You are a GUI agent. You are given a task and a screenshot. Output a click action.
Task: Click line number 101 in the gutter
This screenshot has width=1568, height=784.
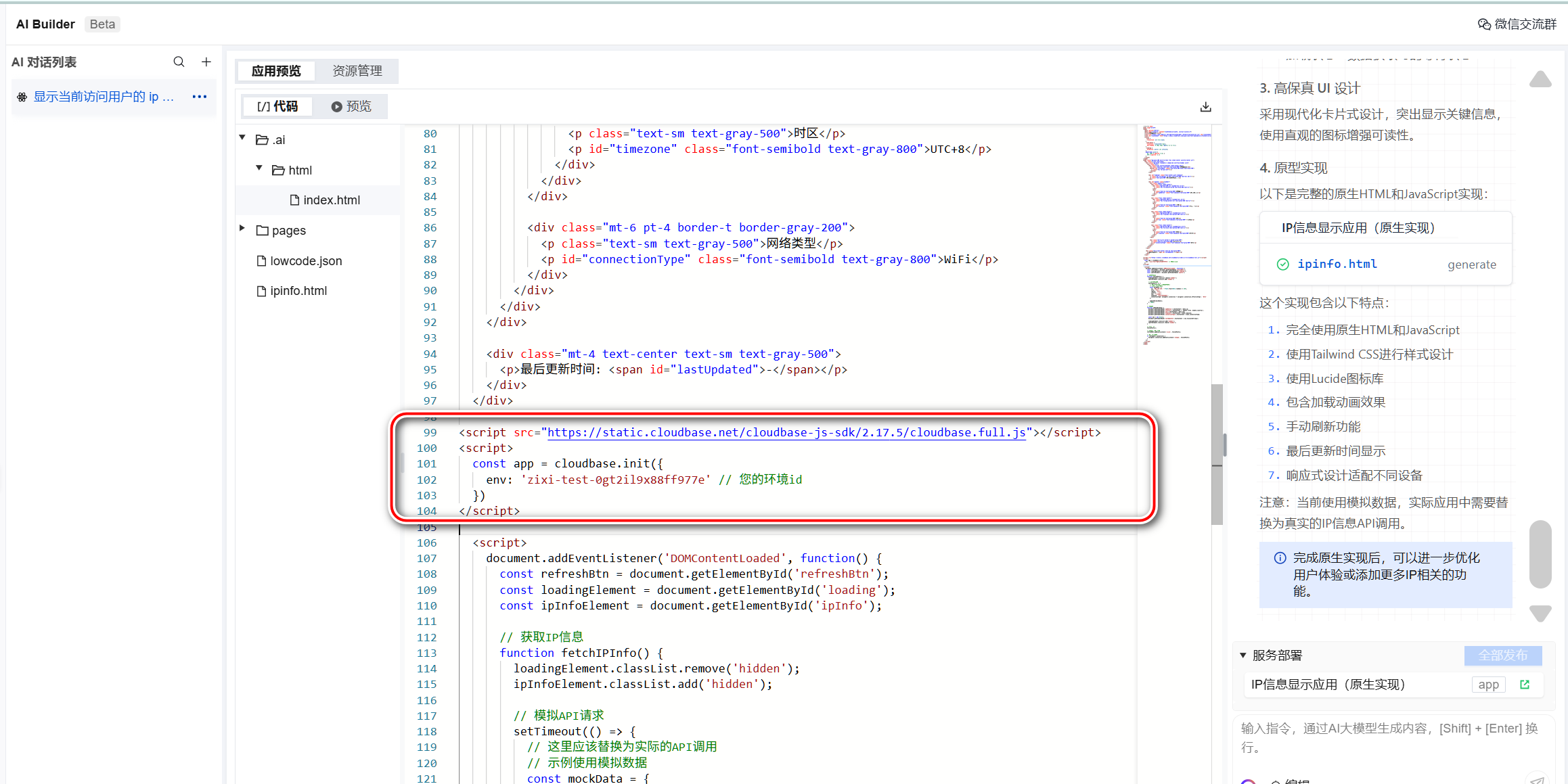[426, 464]
